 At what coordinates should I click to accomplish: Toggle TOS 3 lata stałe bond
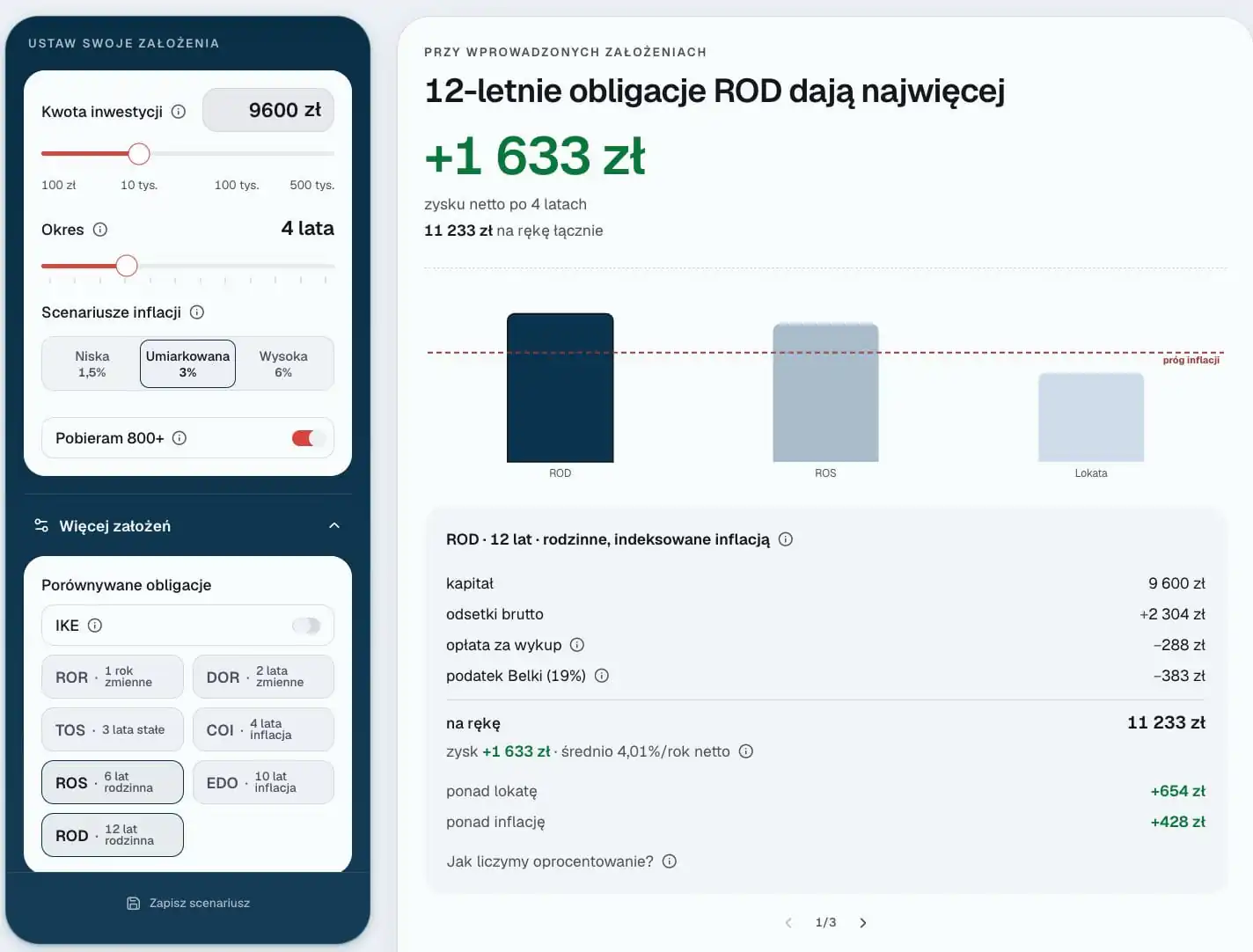(113, 729)
